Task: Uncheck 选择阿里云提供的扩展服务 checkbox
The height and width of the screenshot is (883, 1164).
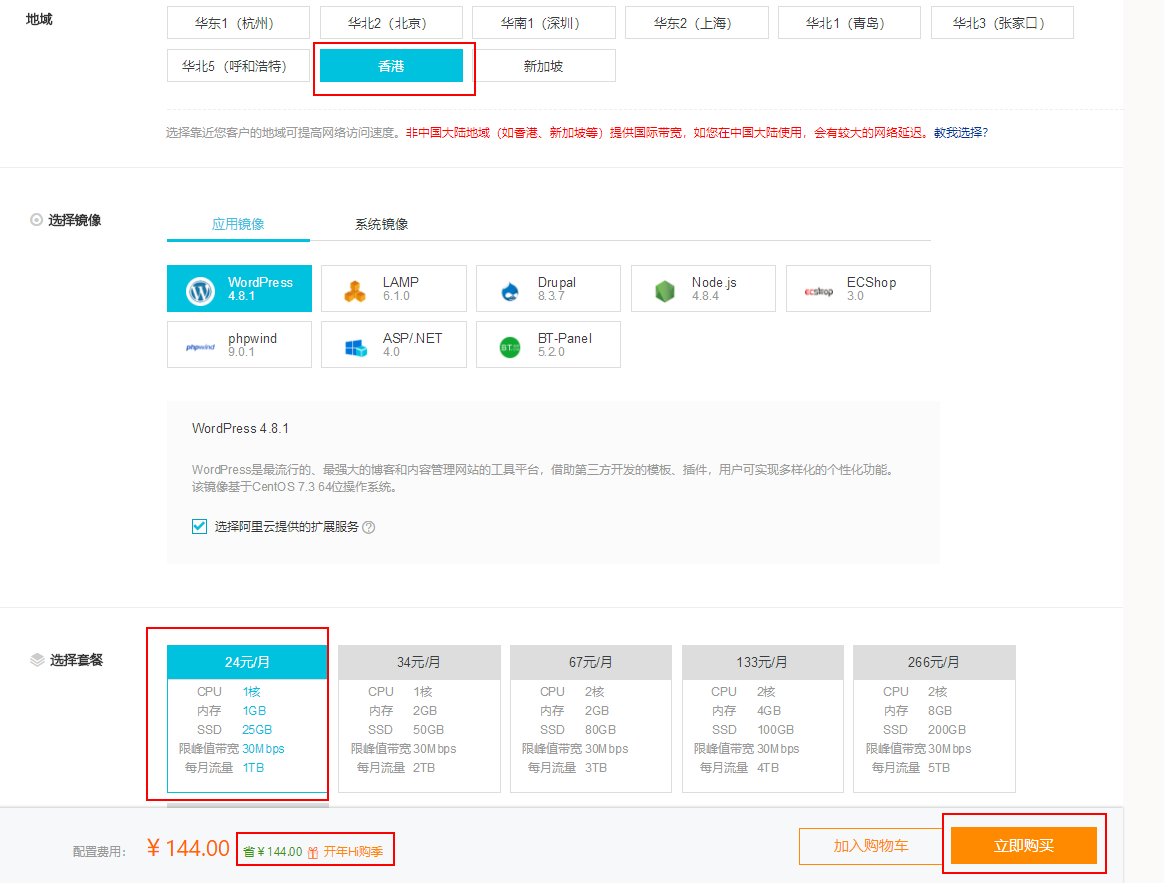Action: tap(199, 527)
